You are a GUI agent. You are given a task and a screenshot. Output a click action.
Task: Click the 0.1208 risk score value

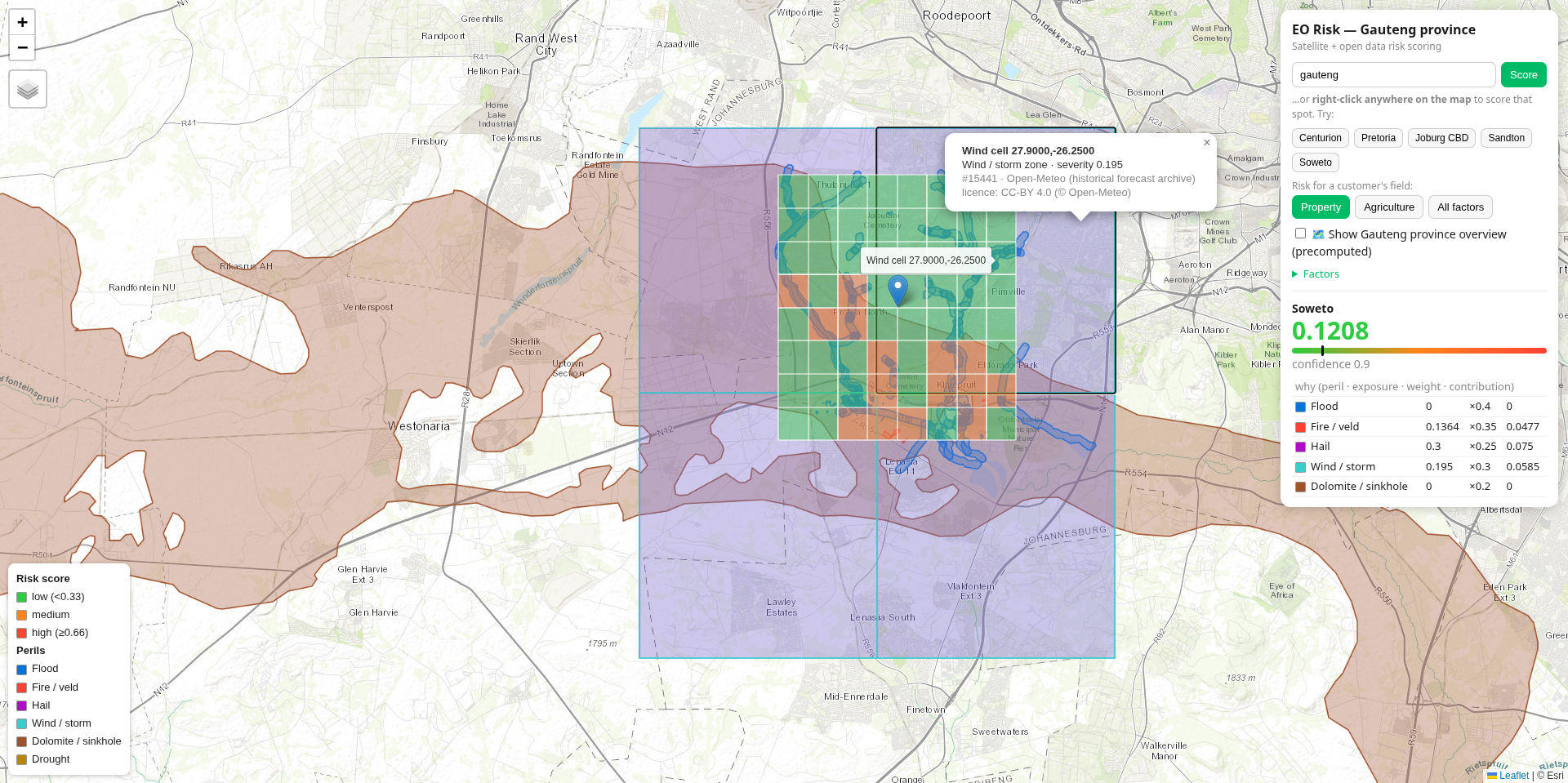click(1330, 331)
